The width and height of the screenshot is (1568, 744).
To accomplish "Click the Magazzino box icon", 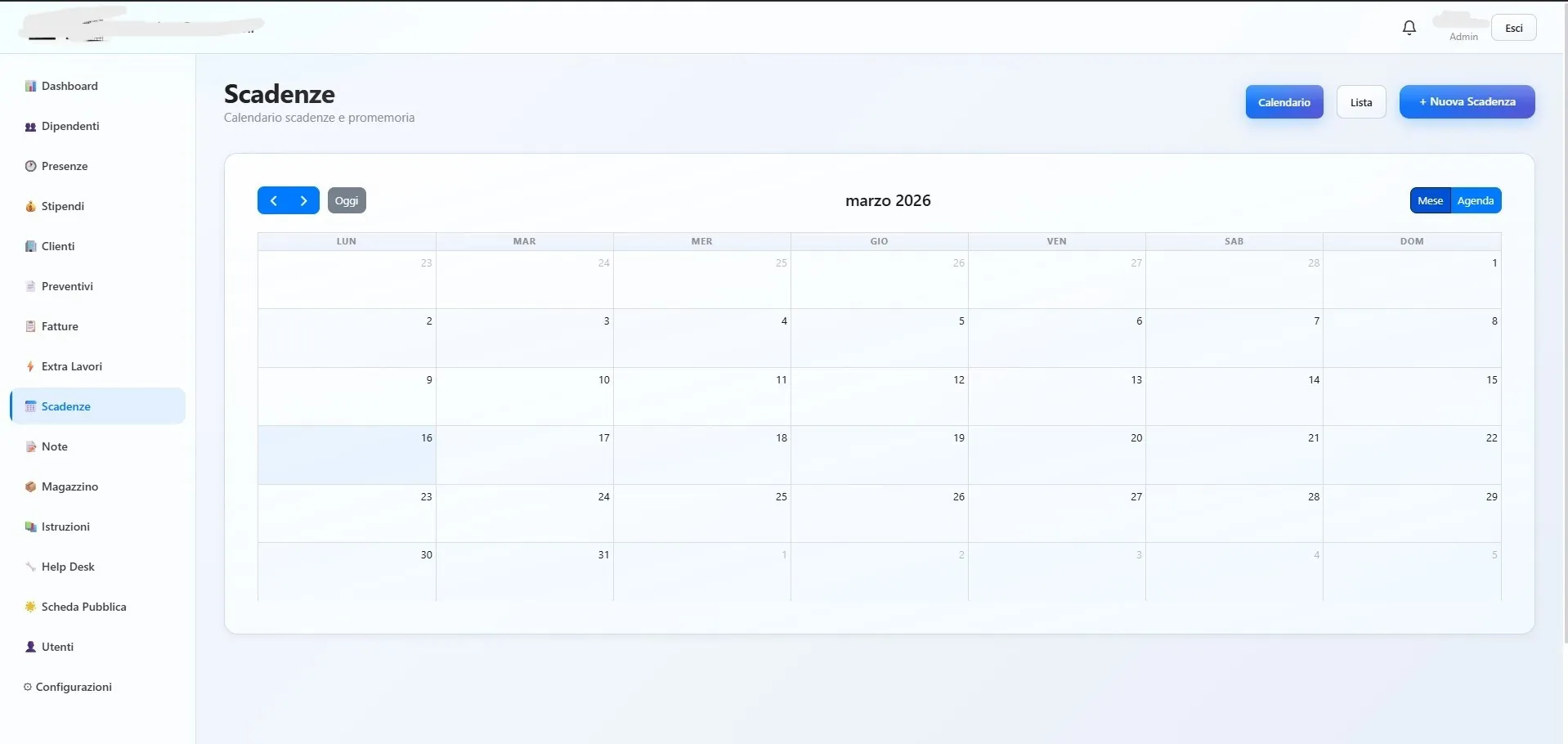I will (x=30, y=486).
